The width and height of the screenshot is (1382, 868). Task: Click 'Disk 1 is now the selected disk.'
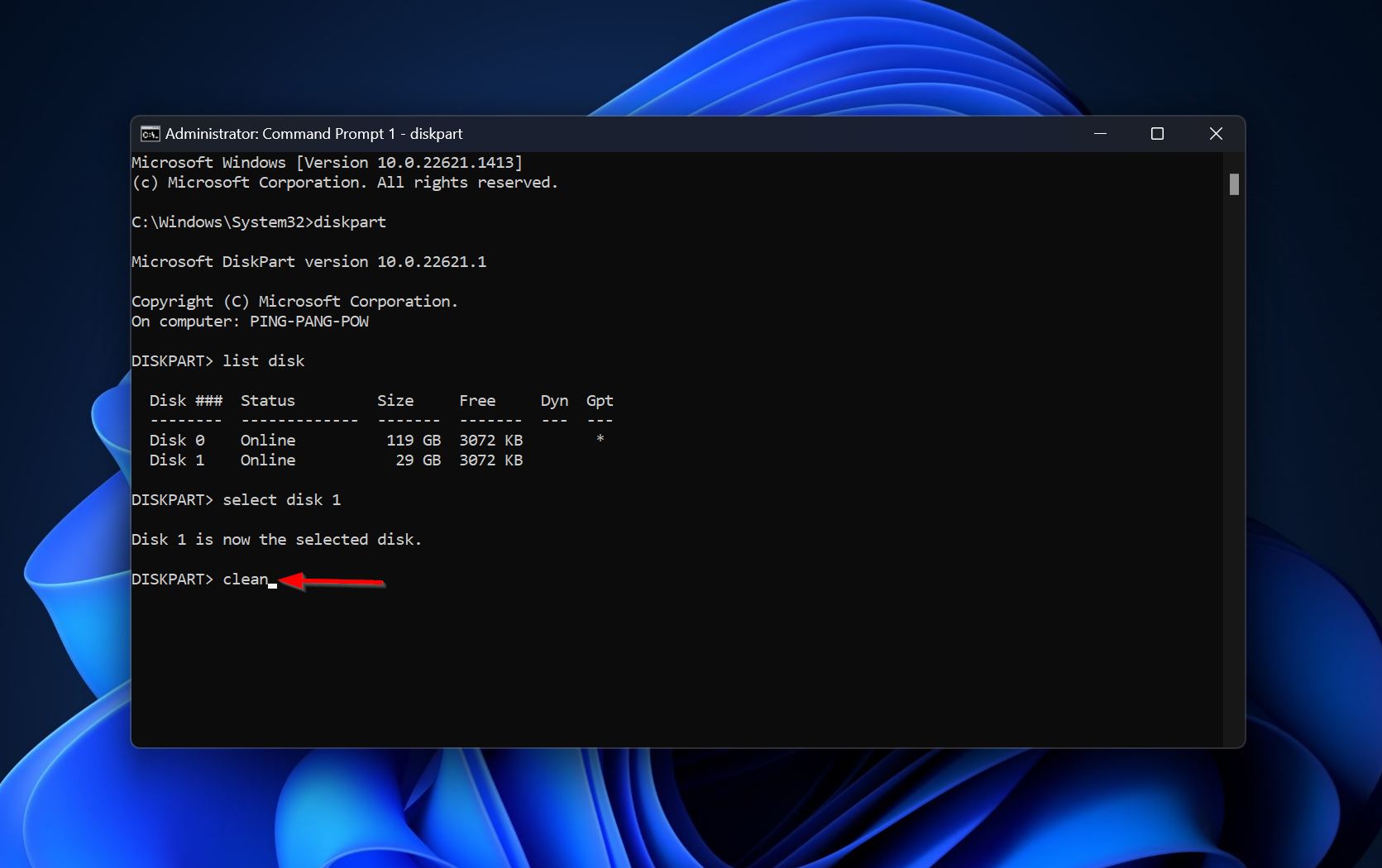276,540
